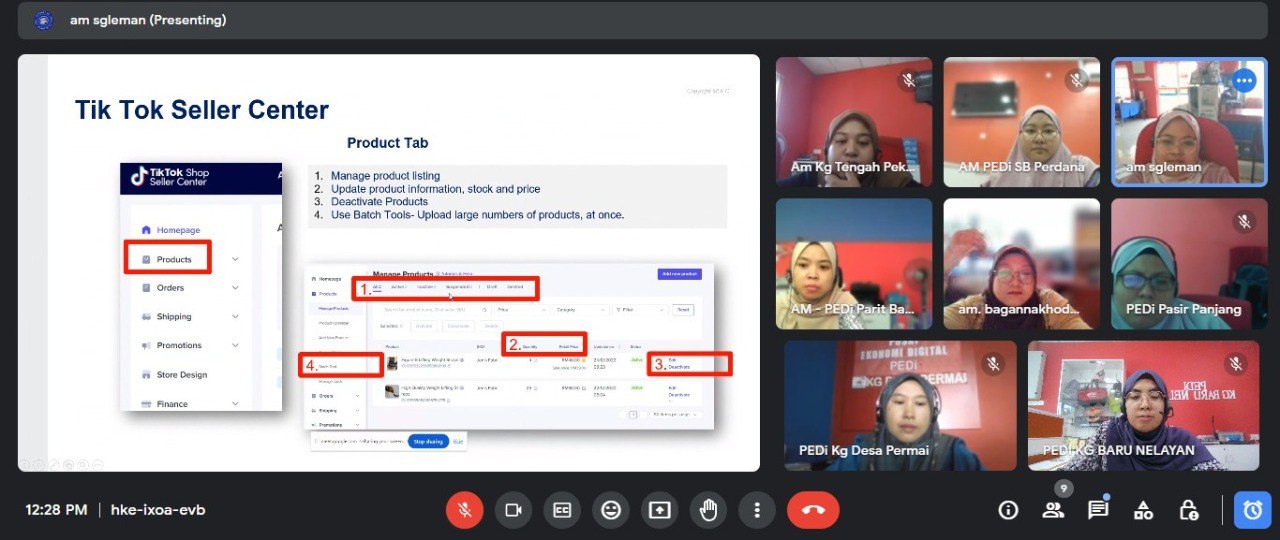Open the in-call chat panel

(x=1098, y=510)
